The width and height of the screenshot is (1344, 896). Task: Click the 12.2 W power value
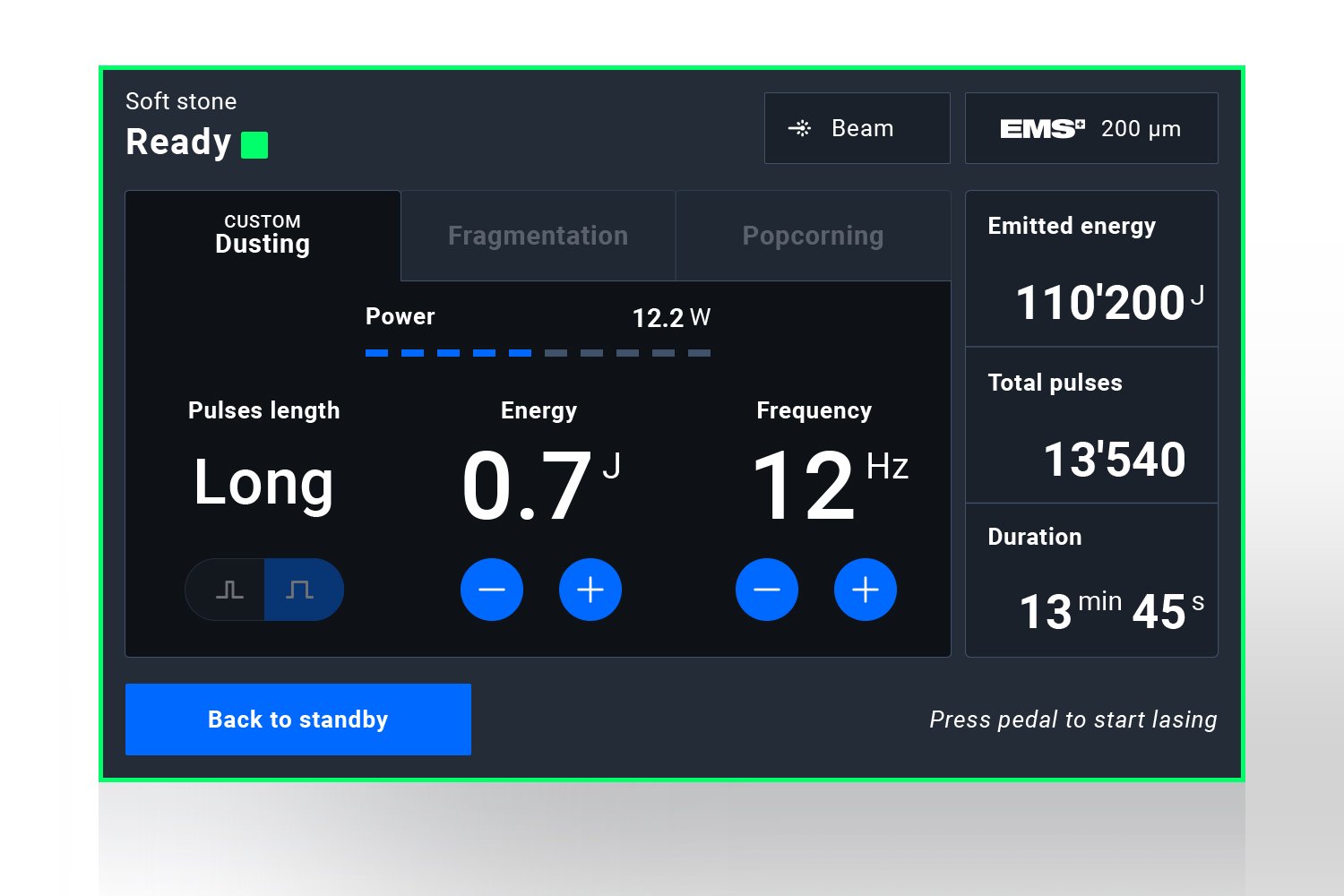click(x=671, y=318)
